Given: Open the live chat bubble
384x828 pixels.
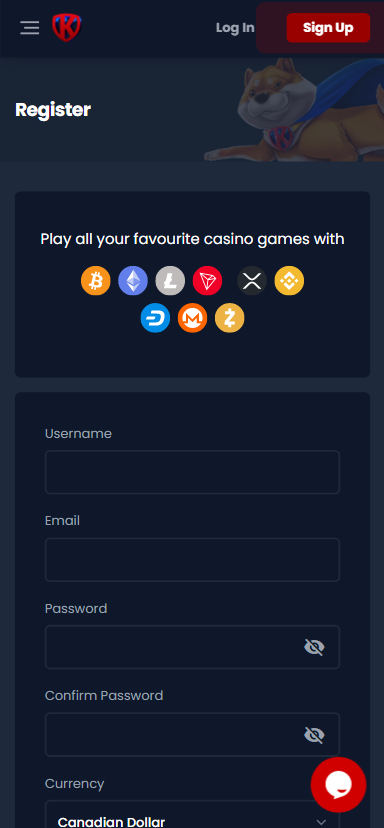Looking at the screenshot, I should pos(339,785).
